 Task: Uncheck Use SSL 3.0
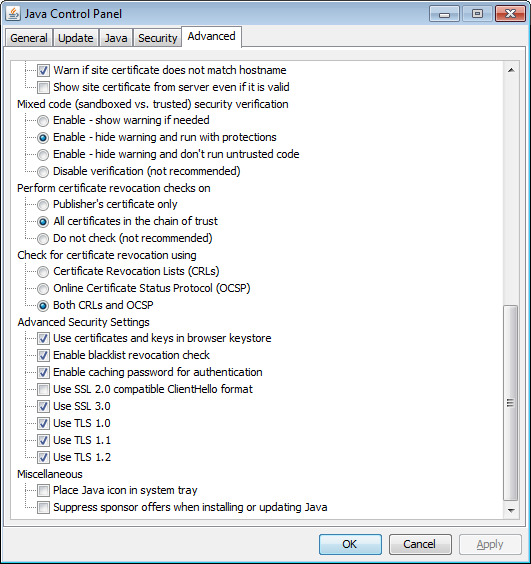[43, 406]
